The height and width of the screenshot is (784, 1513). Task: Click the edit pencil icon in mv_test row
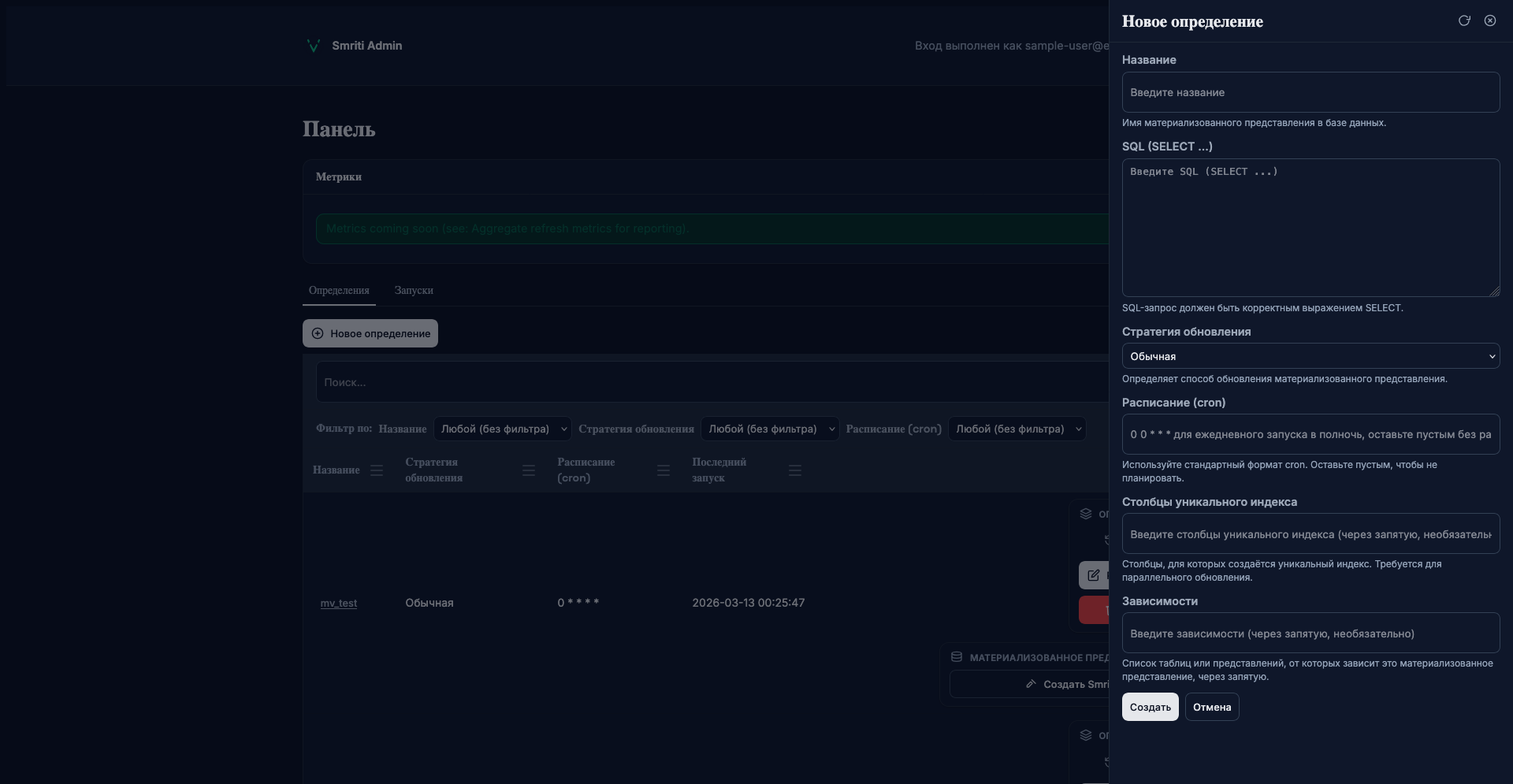[1094, 575]
